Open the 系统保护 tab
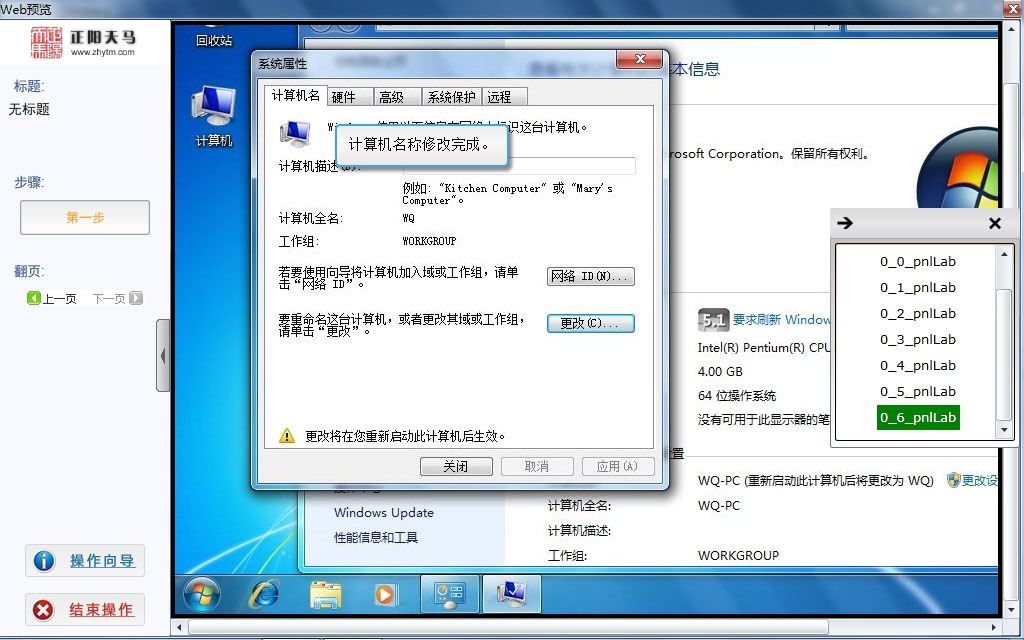1024x640 pixels. point(451,97)
